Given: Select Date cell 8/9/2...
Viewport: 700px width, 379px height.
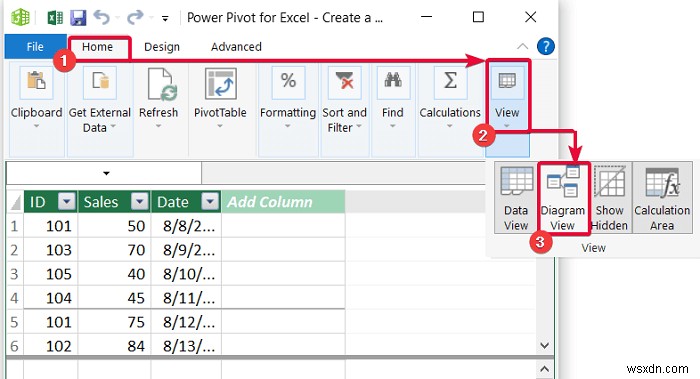Looking at the screenshot, I should point(186,250).
